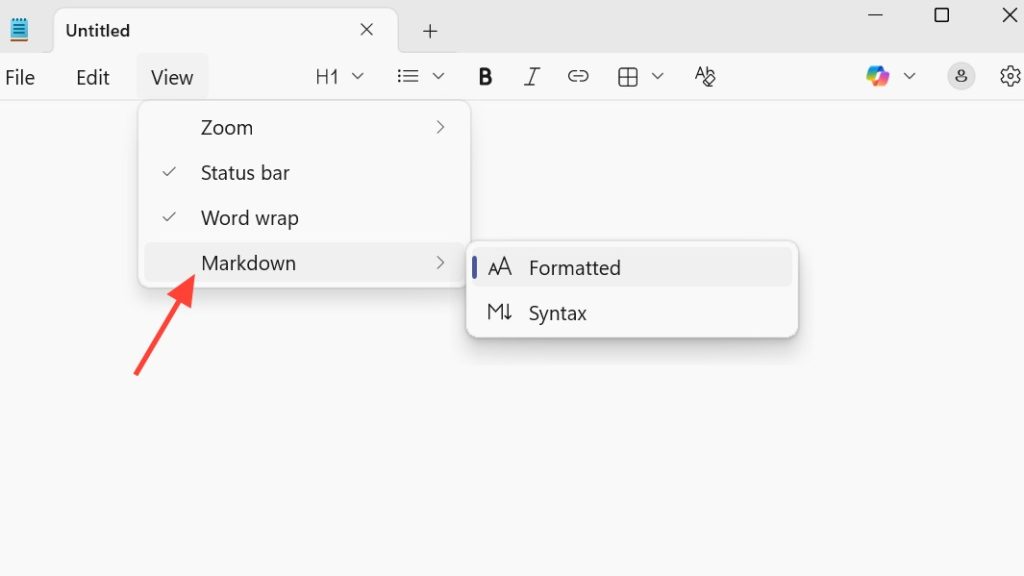The width and height of the screenshot is (1024, 576).
Task: Open the File menu
Action: [x=20, y=78]
